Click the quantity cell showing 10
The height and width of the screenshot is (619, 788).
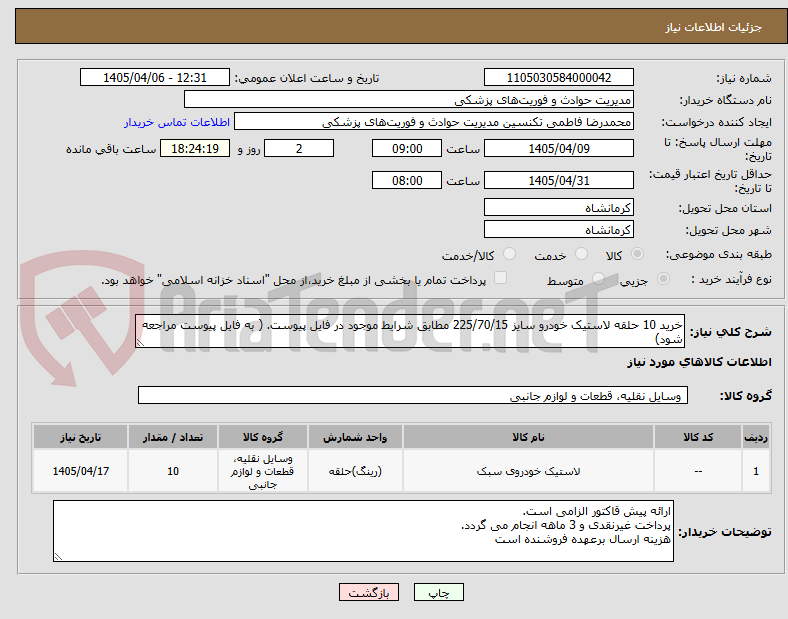172,471
